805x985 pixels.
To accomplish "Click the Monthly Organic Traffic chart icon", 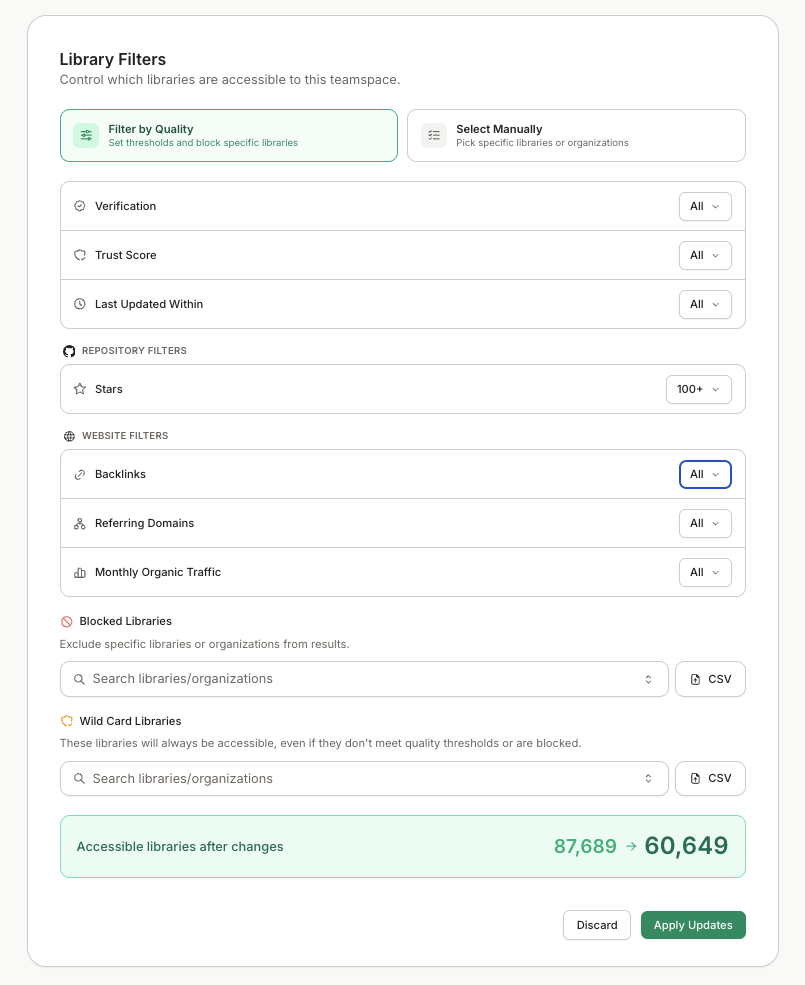I will coord(80,572).
